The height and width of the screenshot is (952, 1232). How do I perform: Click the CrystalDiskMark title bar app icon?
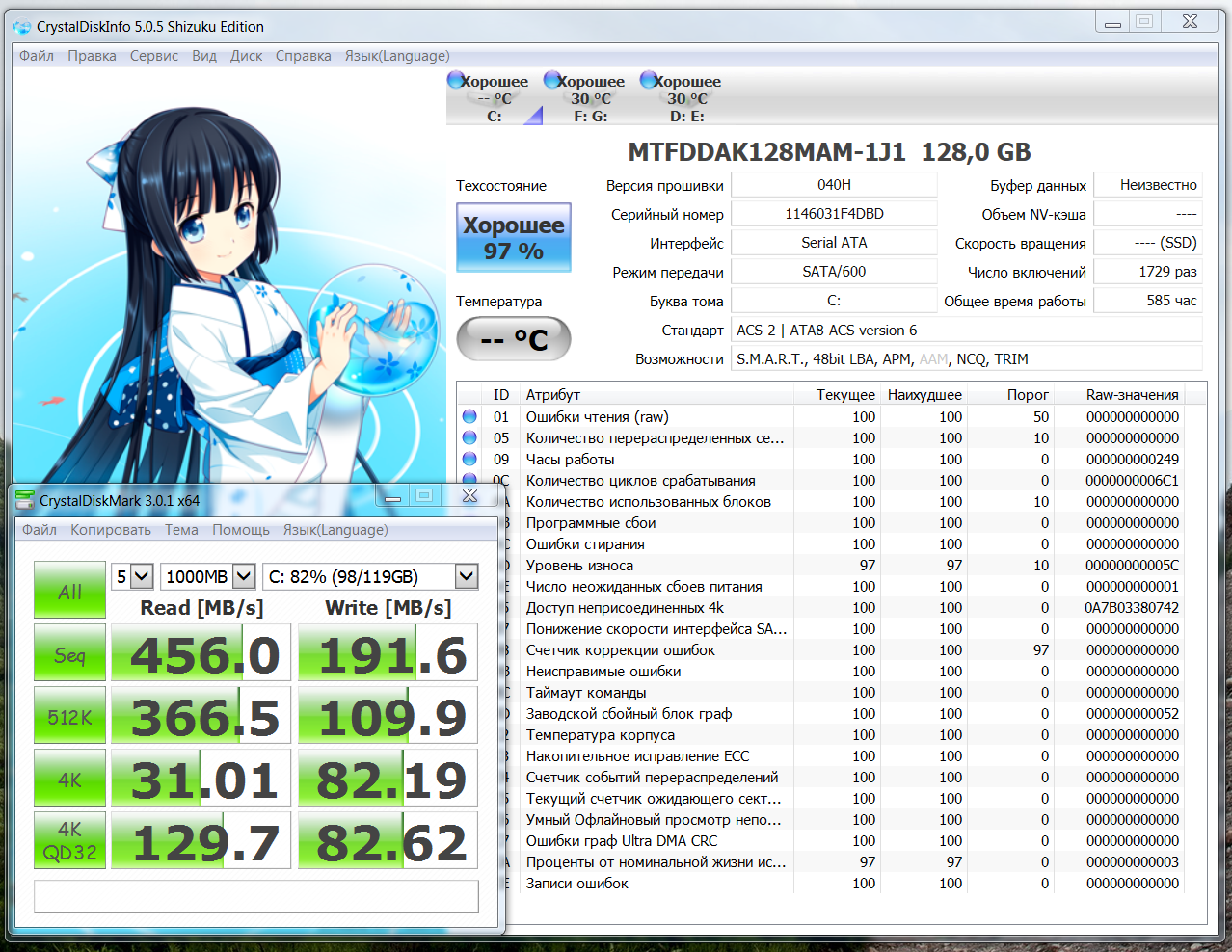(x=24, y=500)
